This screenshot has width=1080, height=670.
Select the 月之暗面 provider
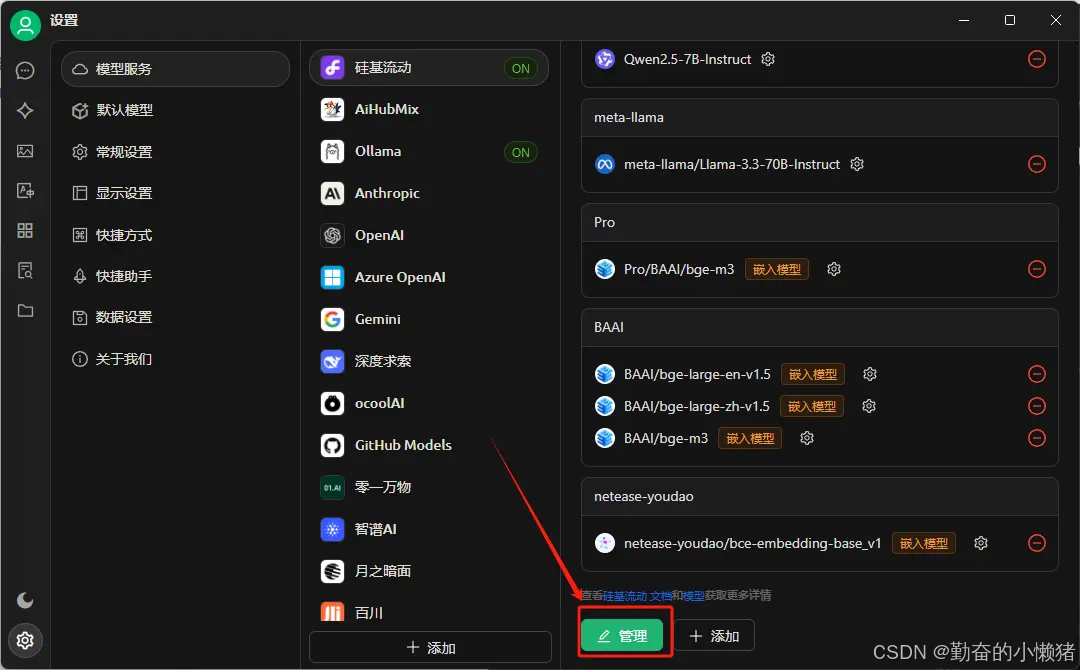pos(429,572)
